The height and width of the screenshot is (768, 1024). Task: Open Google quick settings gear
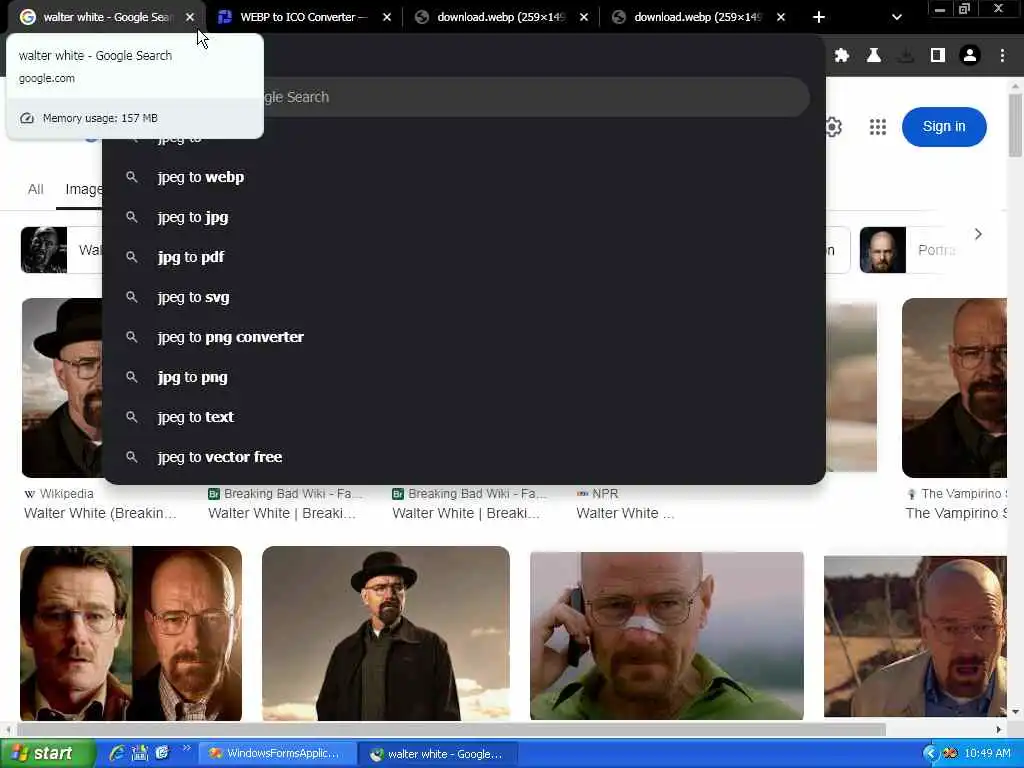834,127
